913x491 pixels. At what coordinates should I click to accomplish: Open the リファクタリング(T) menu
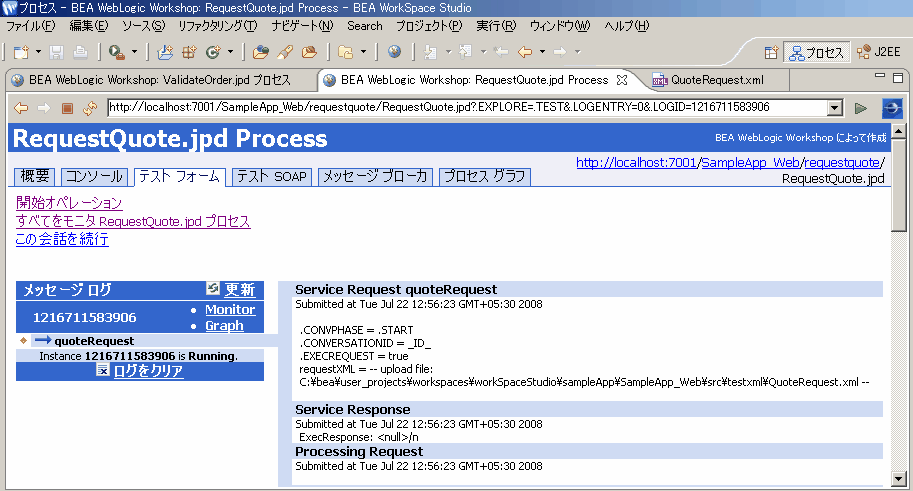tap(217, 26)
